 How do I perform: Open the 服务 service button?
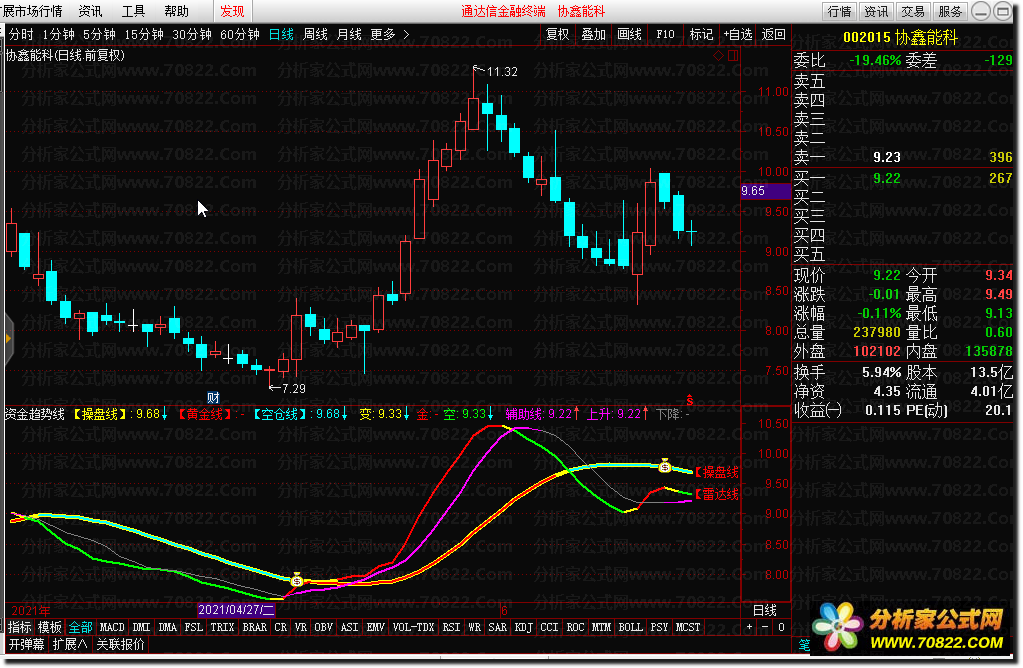(950, 11)
